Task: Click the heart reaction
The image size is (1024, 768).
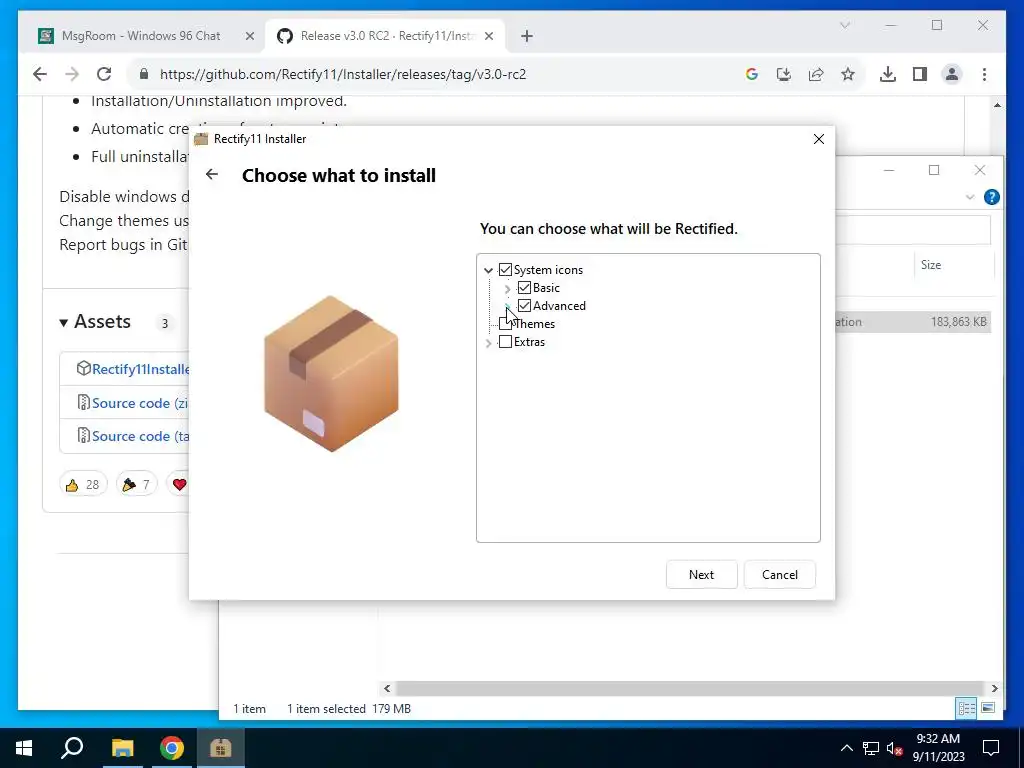Action: 178,485
